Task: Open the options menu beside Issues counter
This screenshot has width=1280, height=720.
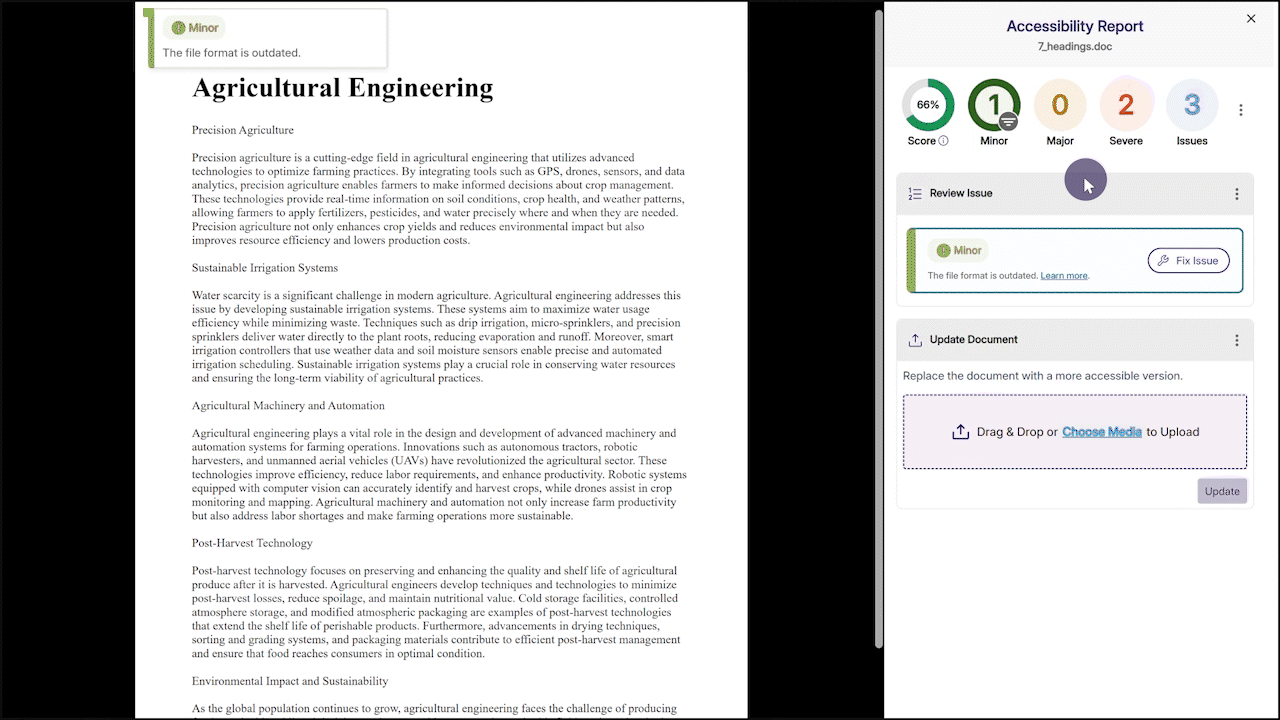Action: (x=1241, y=110)
